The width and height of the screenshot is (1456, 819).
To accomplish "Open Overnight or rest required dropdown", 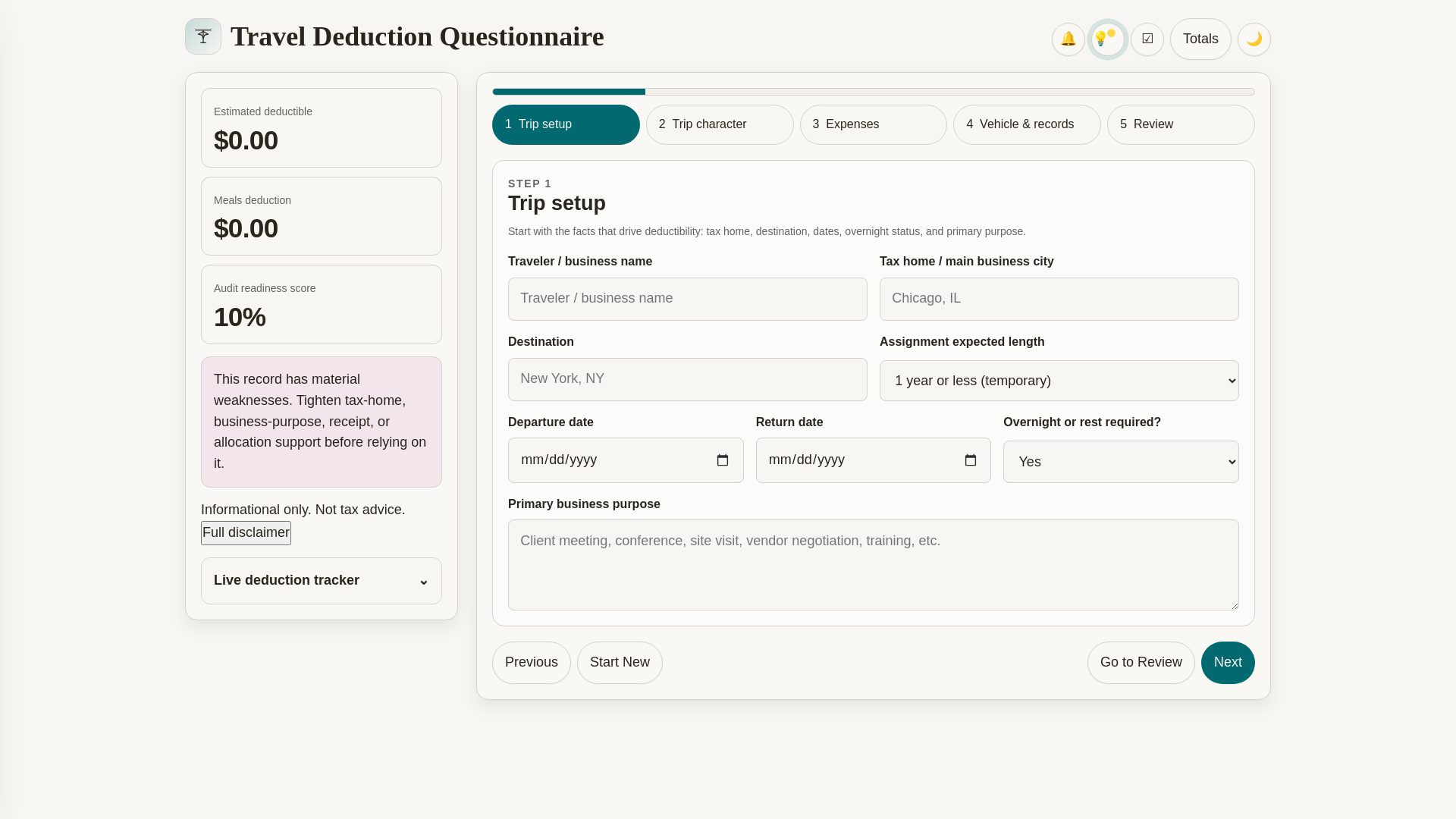I will [1120, 462].
